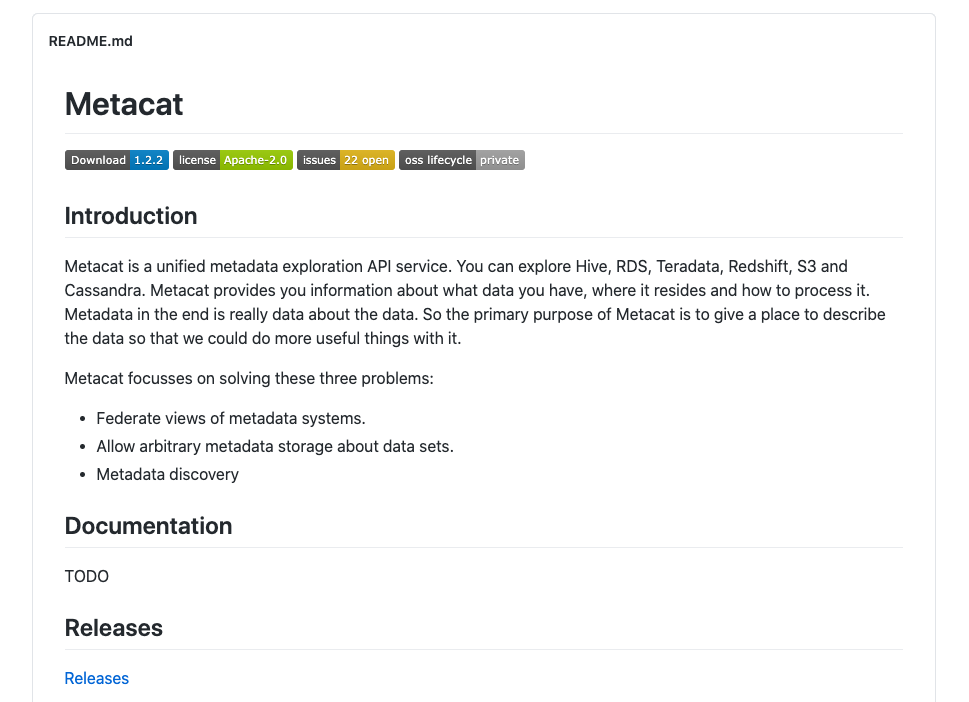Click the Introduction section heading
The image size is (969, 702).
[x=131, y=216]
